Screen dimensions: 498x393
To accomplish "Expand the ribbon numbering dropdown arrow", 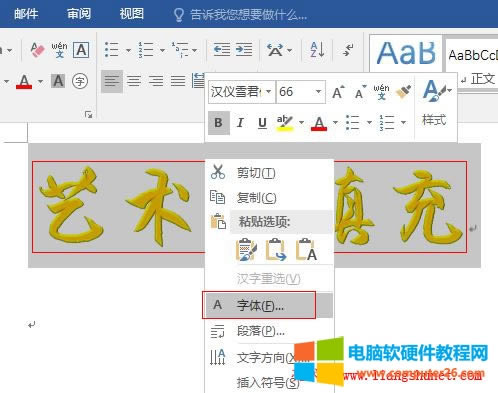I will click(x=162, y=50).
